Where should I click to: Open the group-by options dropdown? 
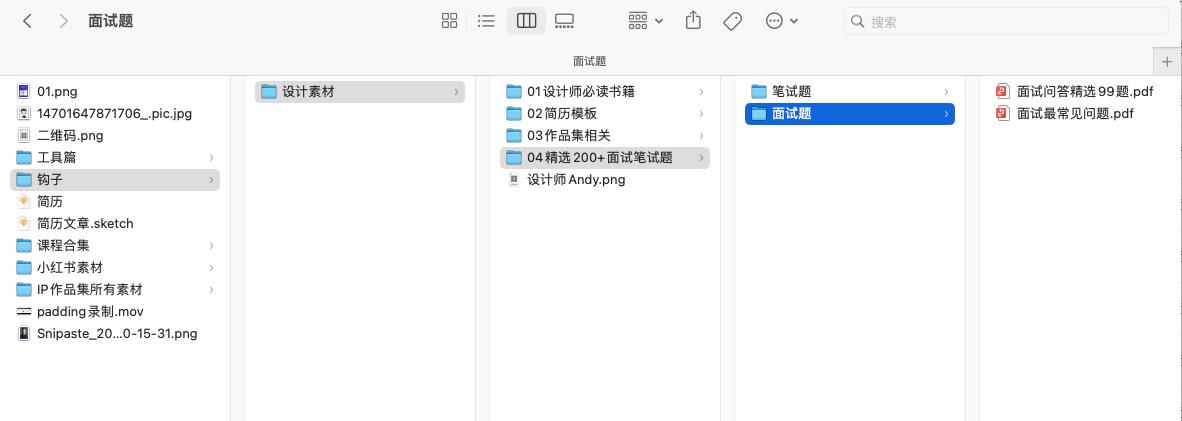(645, 21)
